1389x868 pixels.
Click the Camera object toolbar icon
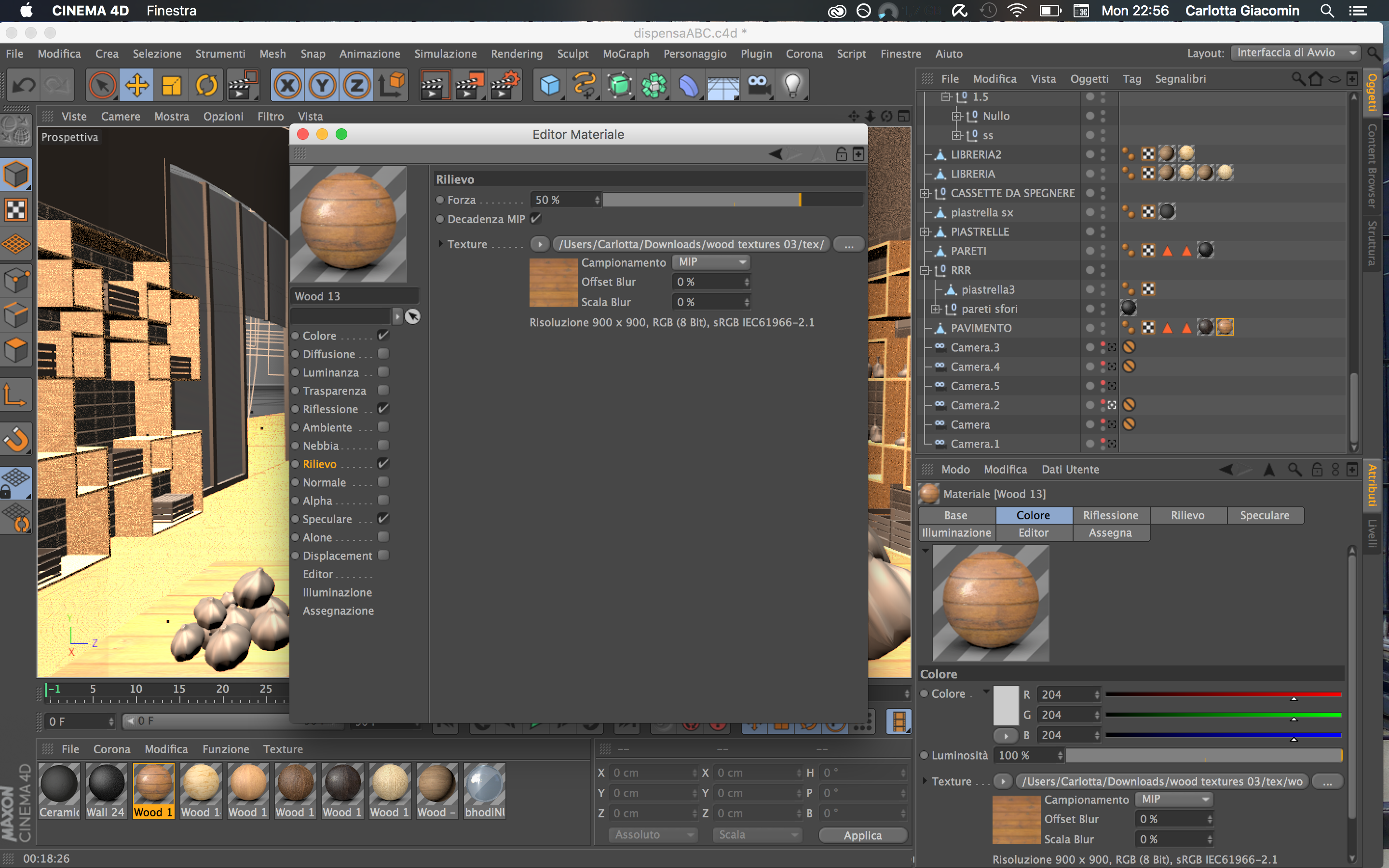coord(758,85)
